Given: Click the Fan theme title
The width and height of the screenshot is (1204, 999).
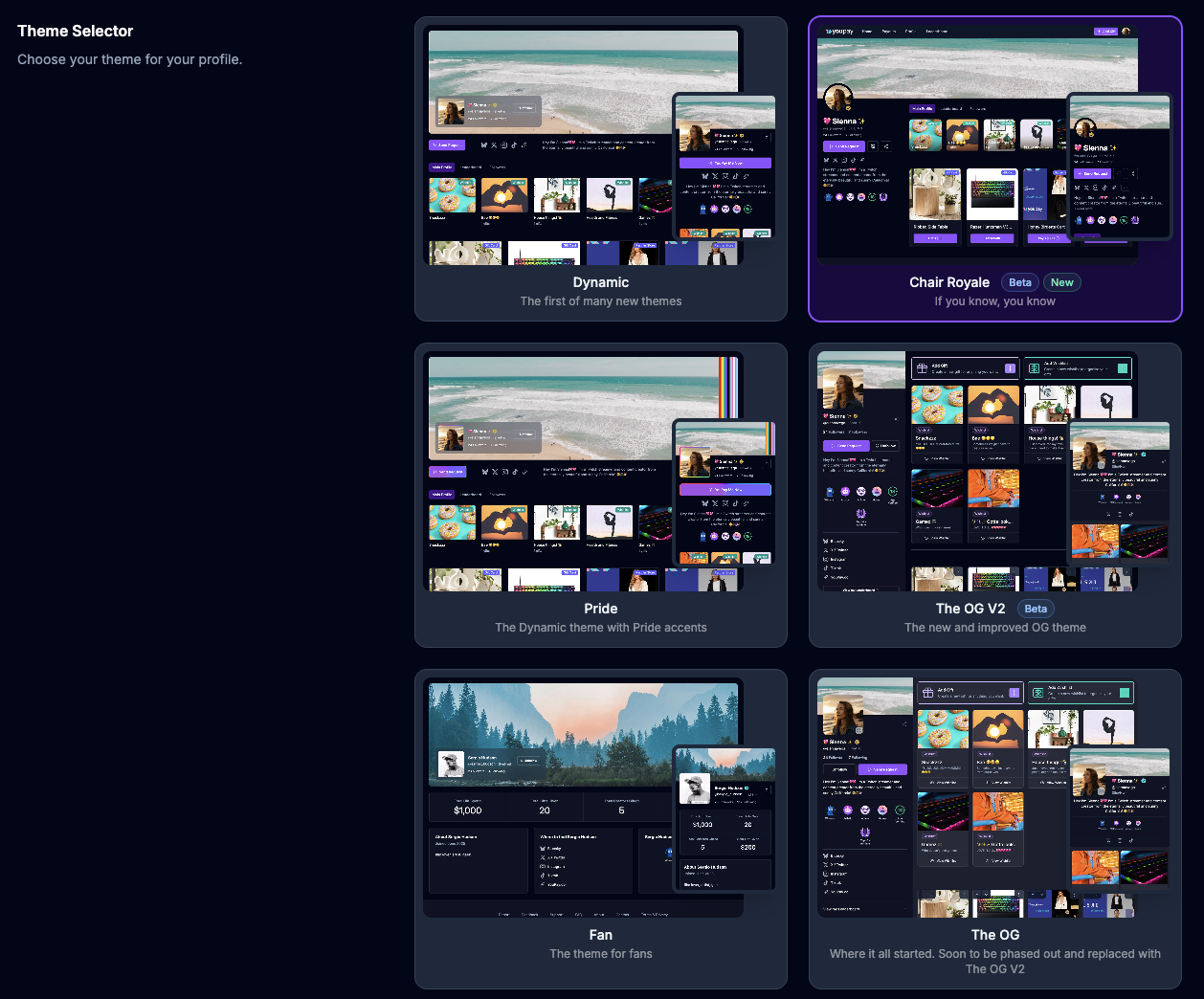Looking at the screenshot, I should pyautogui.click(x=600, y=935).
